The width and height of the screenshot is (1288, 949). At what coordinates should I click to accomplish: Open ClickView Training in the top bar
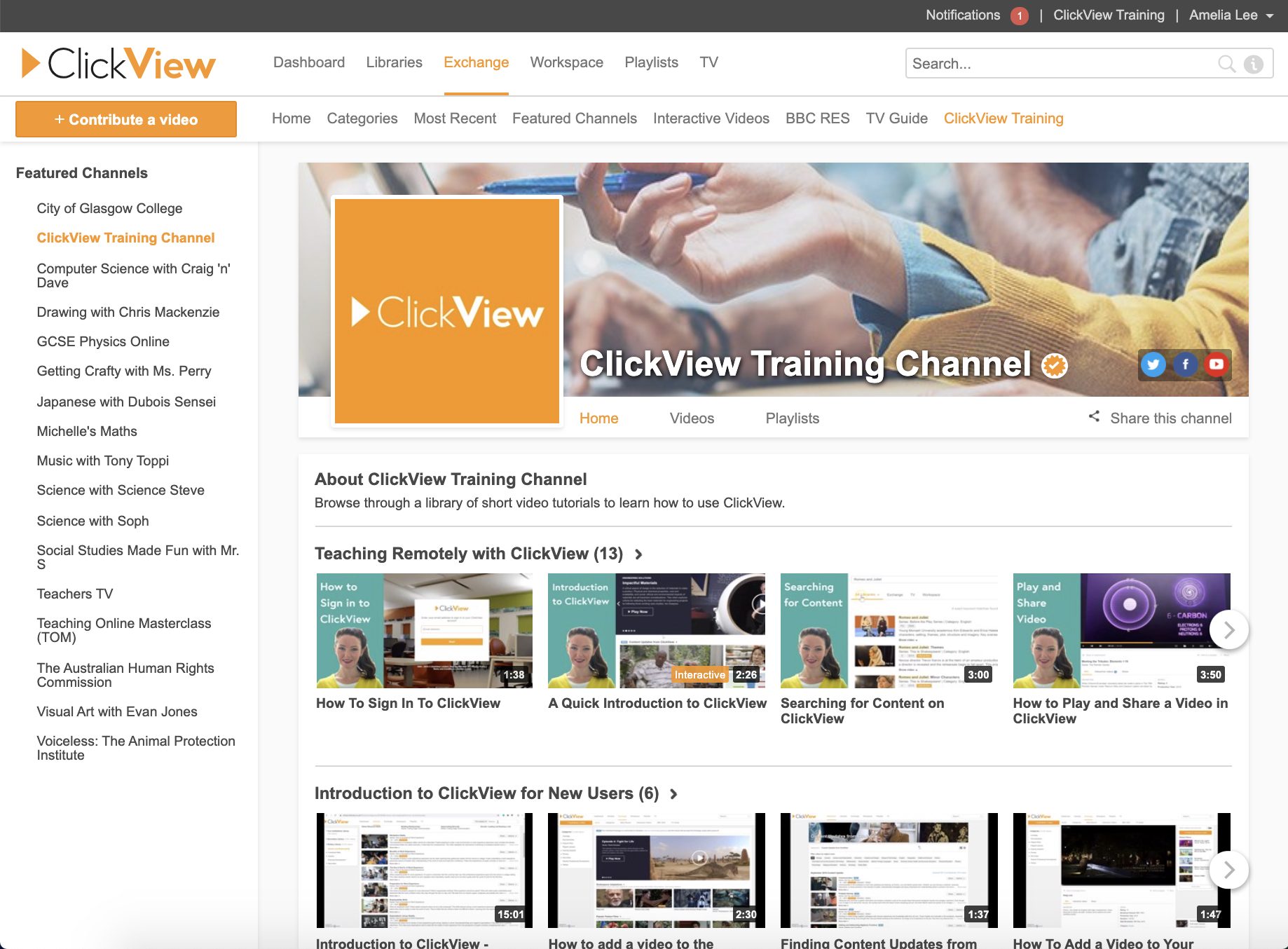(x=1109, y=15)
